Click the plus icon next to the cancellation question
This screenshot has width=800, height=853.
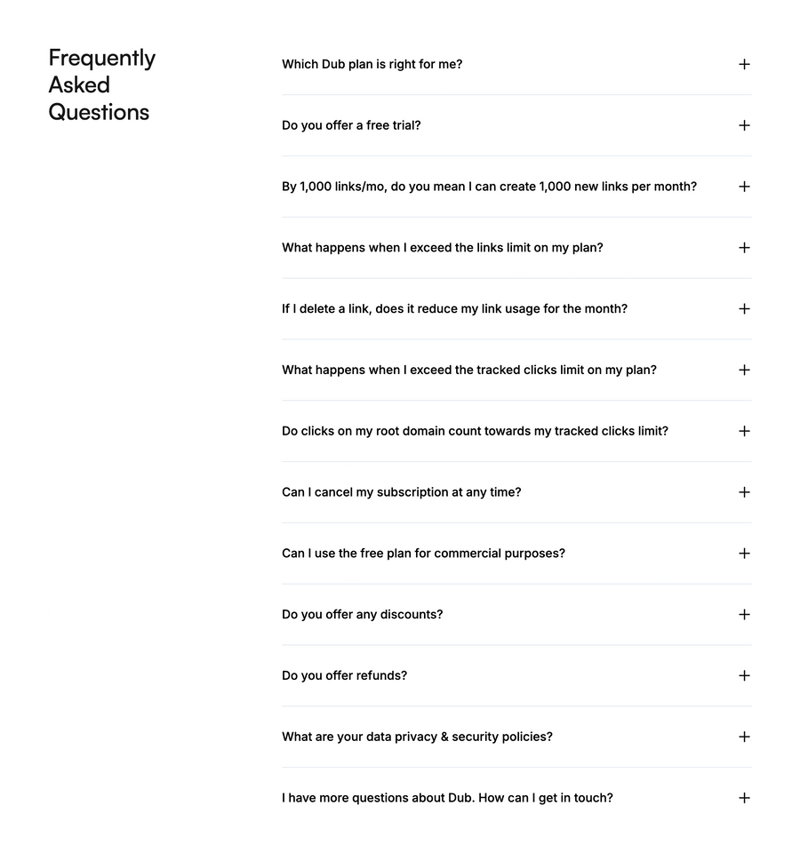point(744,492)
